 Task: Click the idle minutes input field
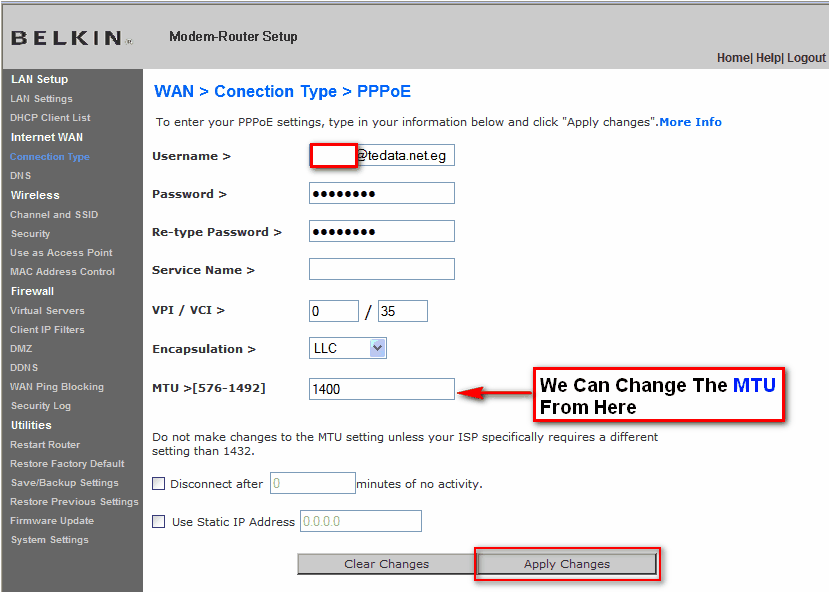[312, 483]
